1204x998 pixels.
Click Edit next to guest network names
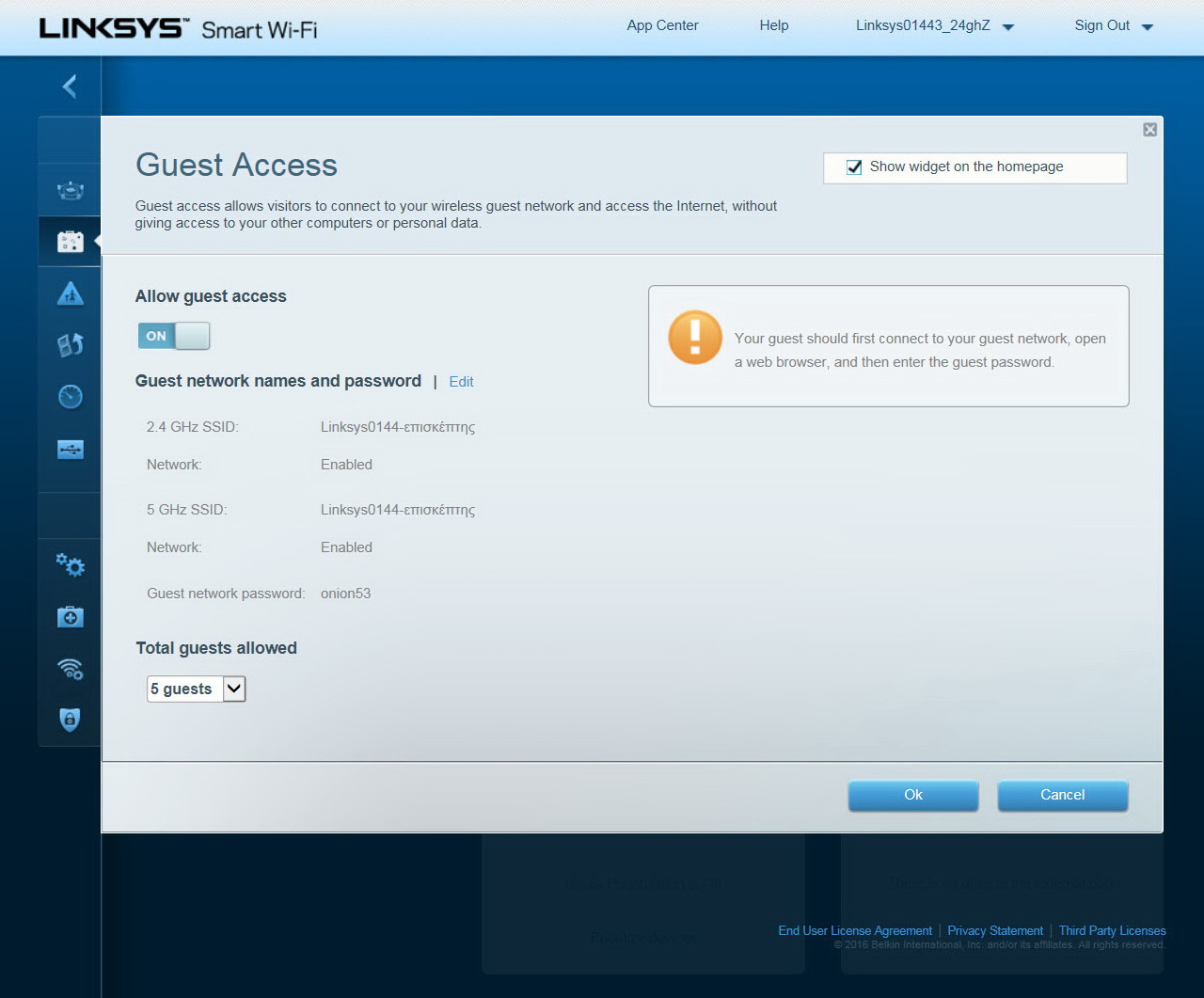click(461, 382)
